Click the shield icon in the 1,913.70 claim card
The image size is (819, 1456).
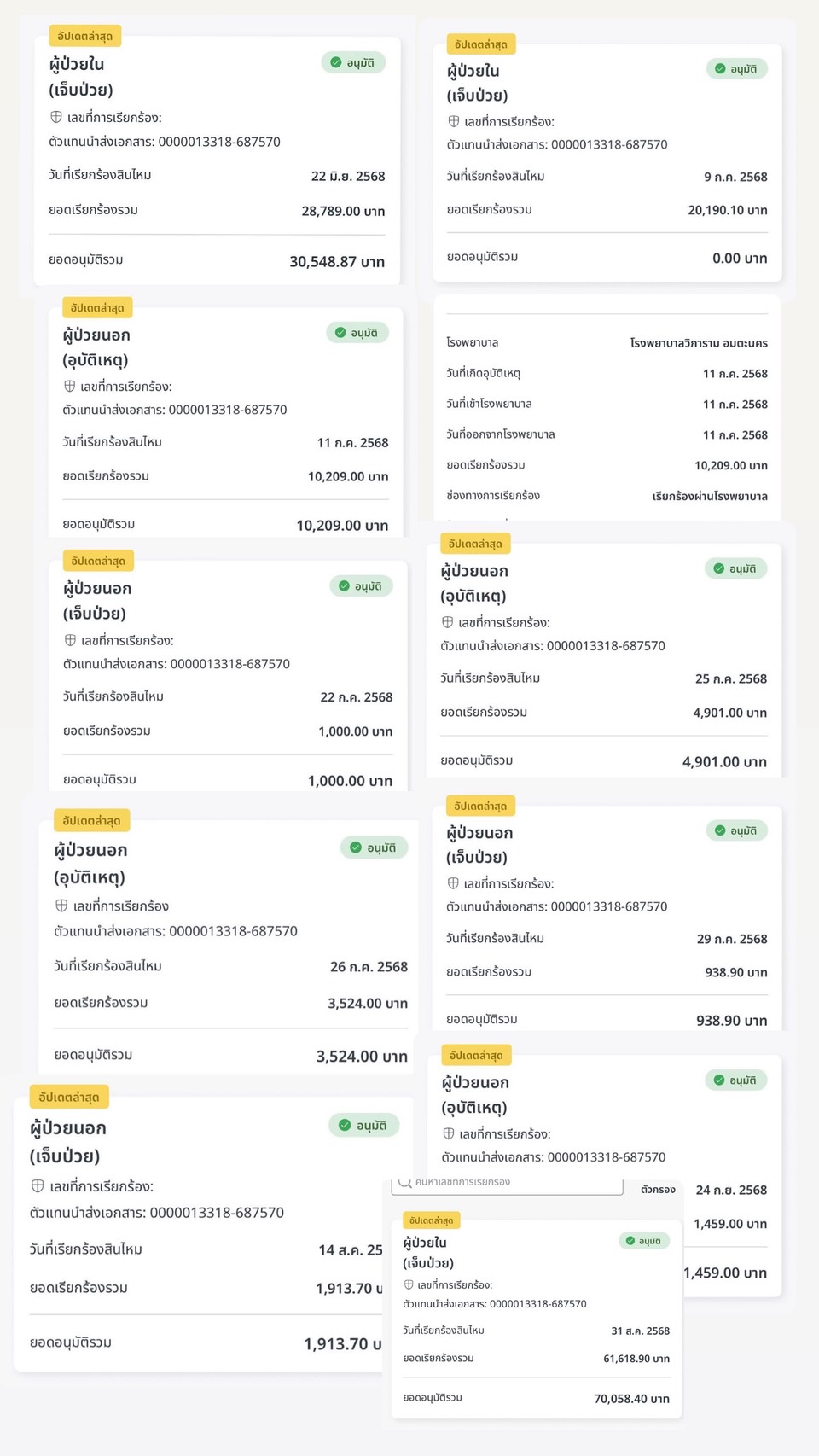coord(38,1186)
